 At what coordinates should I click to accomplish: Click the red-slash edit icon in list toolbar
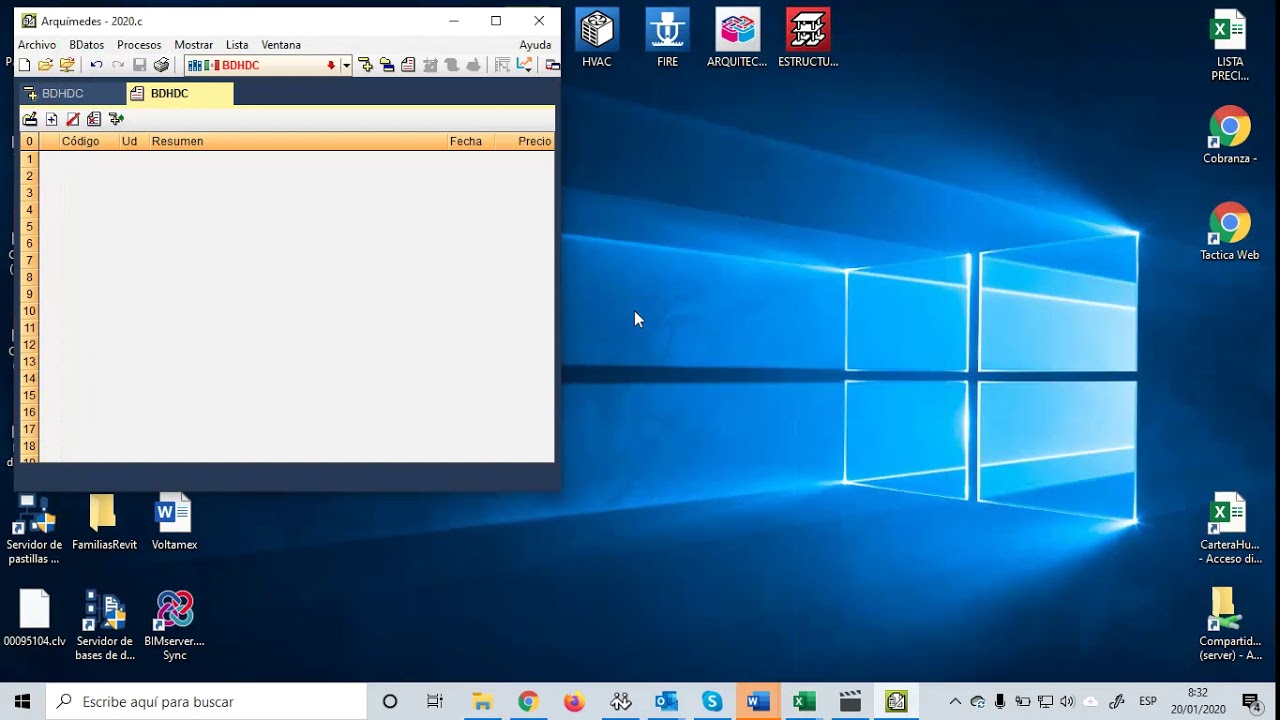tap(73, 119)
